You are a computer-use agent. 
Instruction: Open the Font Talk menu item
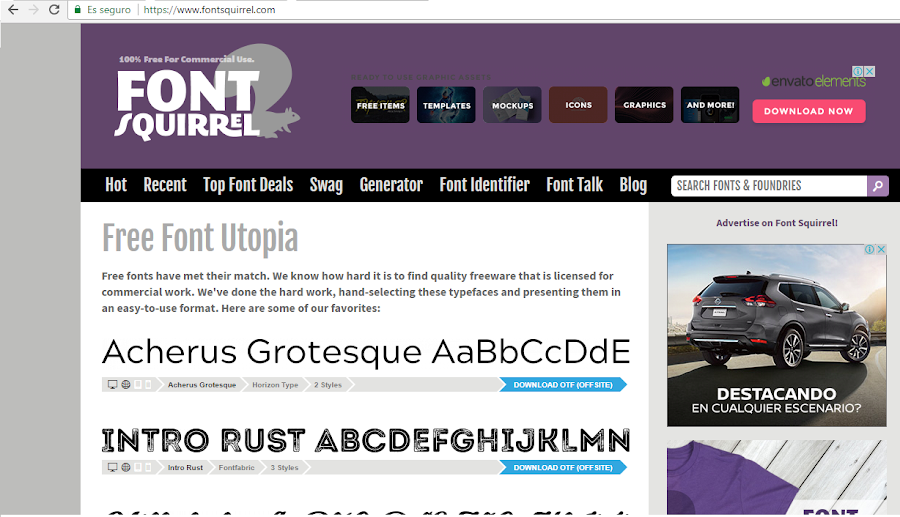(575, 185)
